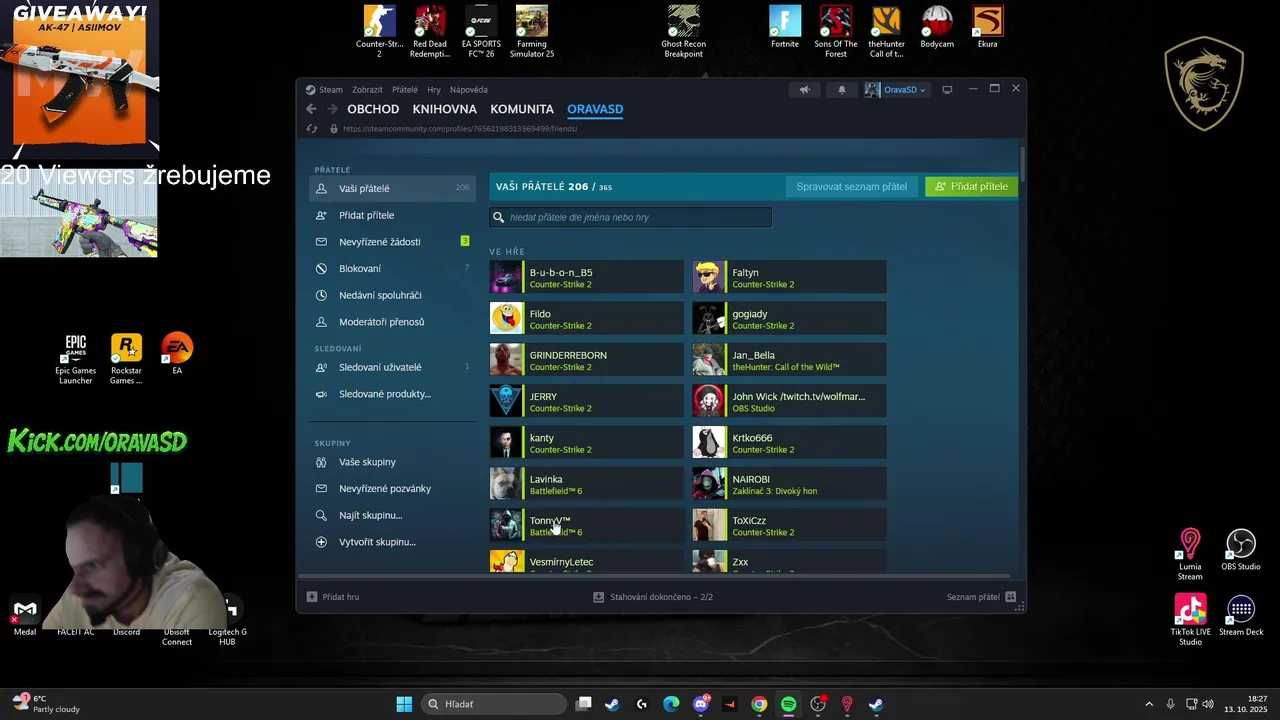This screenshot has width=1280, height=720.
Task: Launch Bodycam desktop icon
Action: point(937,27)
